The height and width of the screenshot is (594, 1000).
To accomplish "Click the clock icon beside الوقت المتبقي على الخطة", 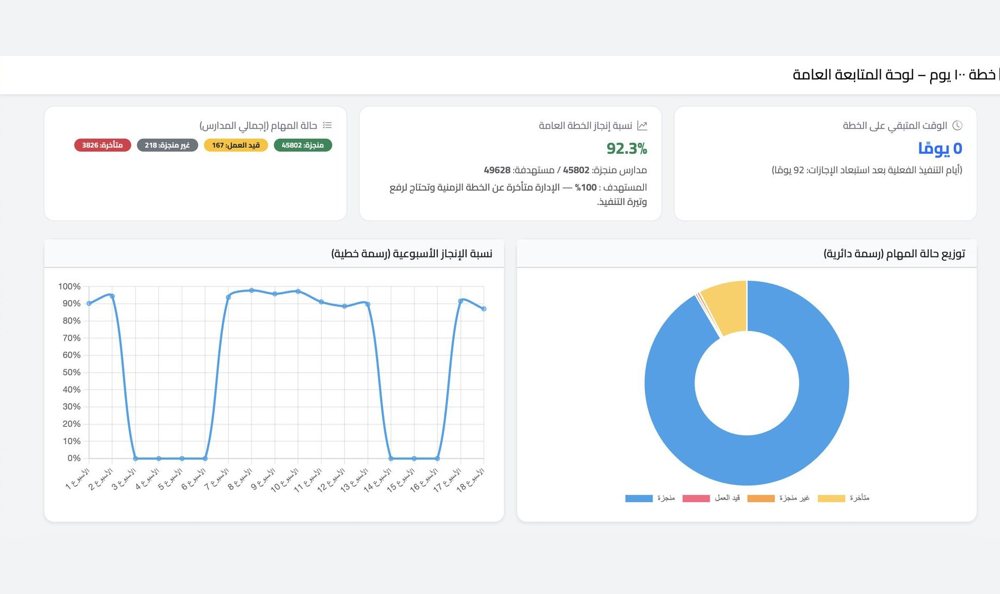I will [x=957, y=126].
